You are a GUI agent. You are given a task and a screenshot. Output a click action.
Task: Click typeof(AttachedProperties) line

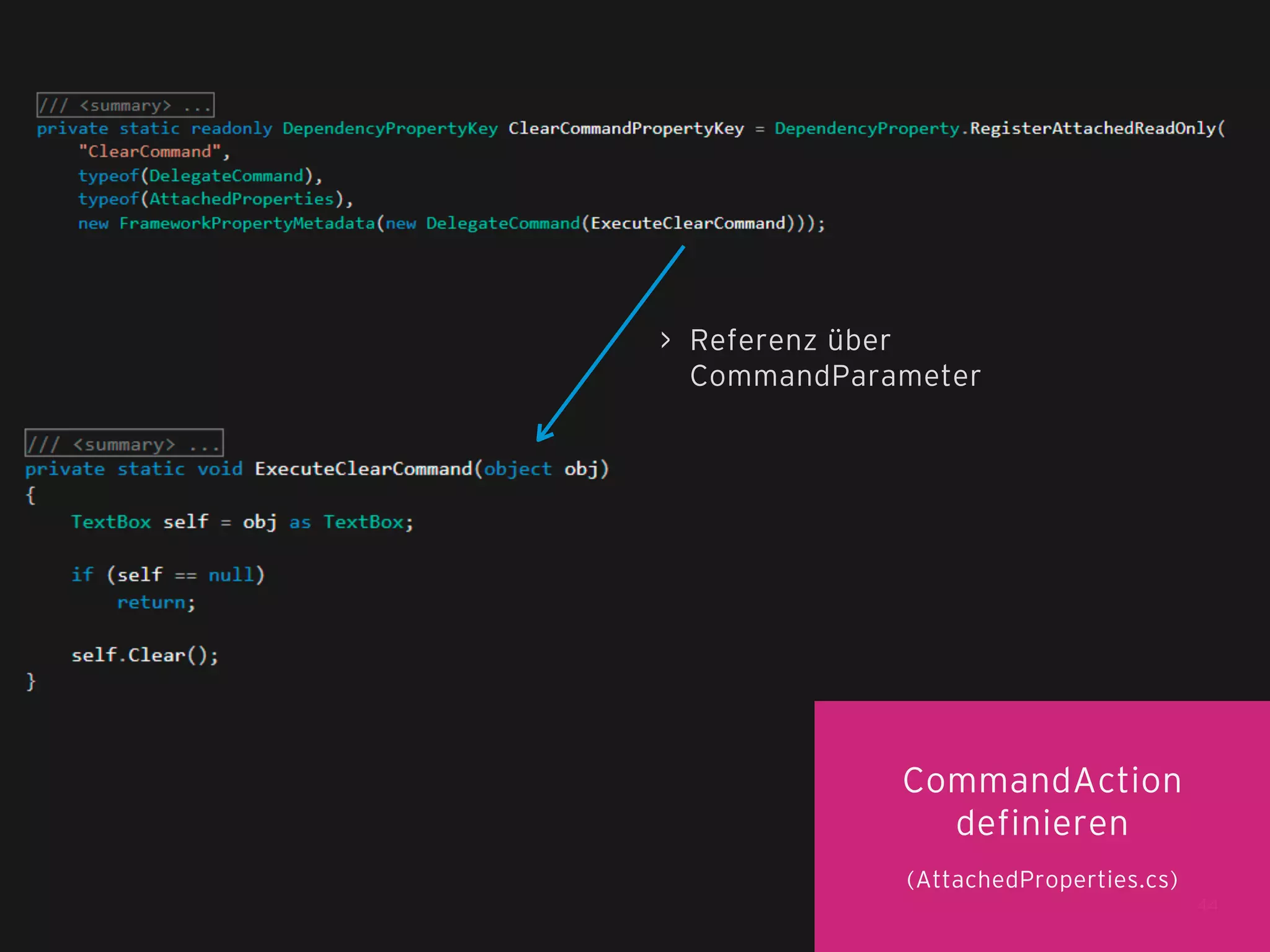point(215,199)
